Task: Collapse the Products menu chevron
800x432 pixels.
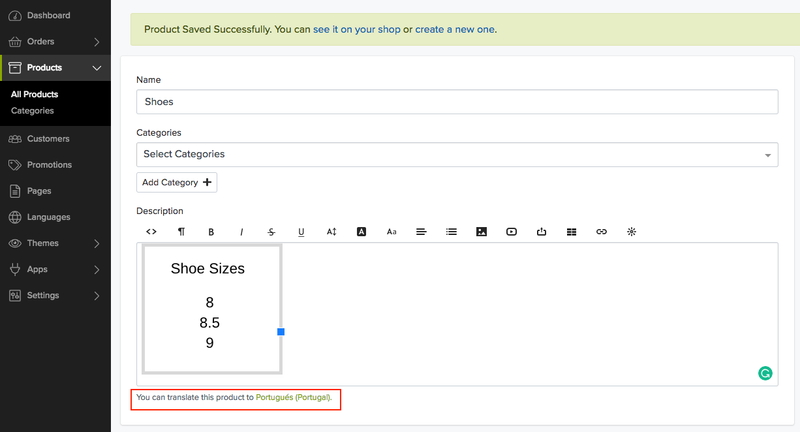Action: pyautogui.click(x=96, y=68)
